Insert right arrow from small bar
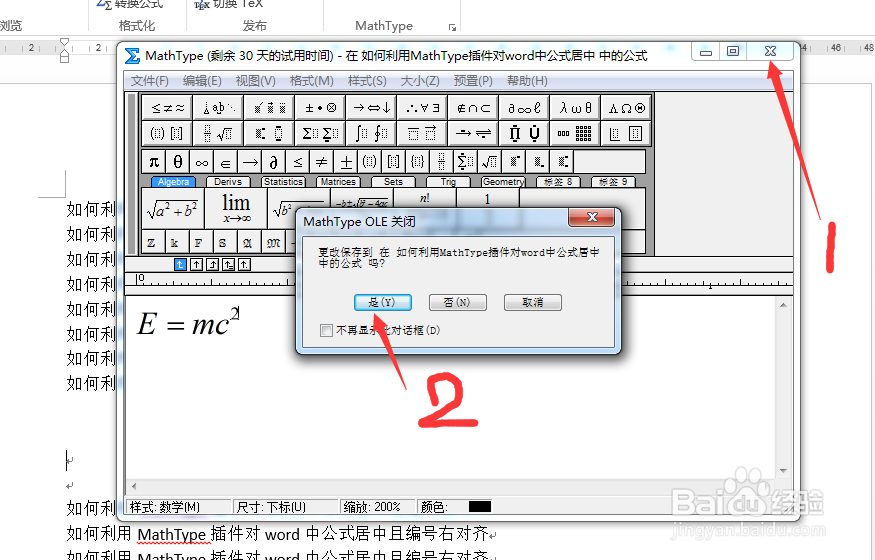 [250, 162]
